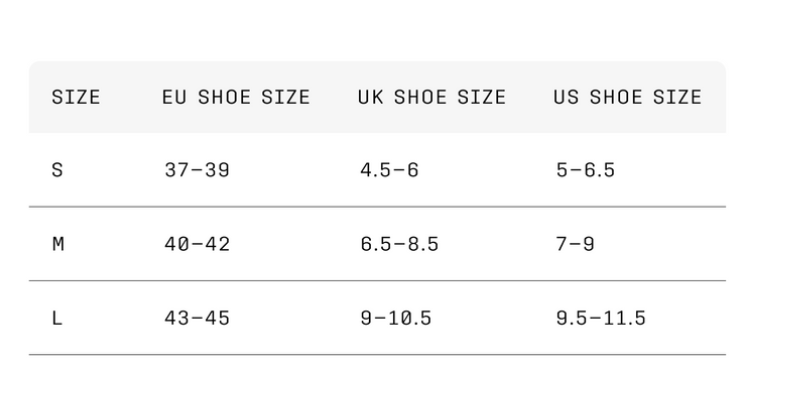Click the UK 9–10.5 value
The height and width of the screenshot is (404, 786).
pos(395,318)
